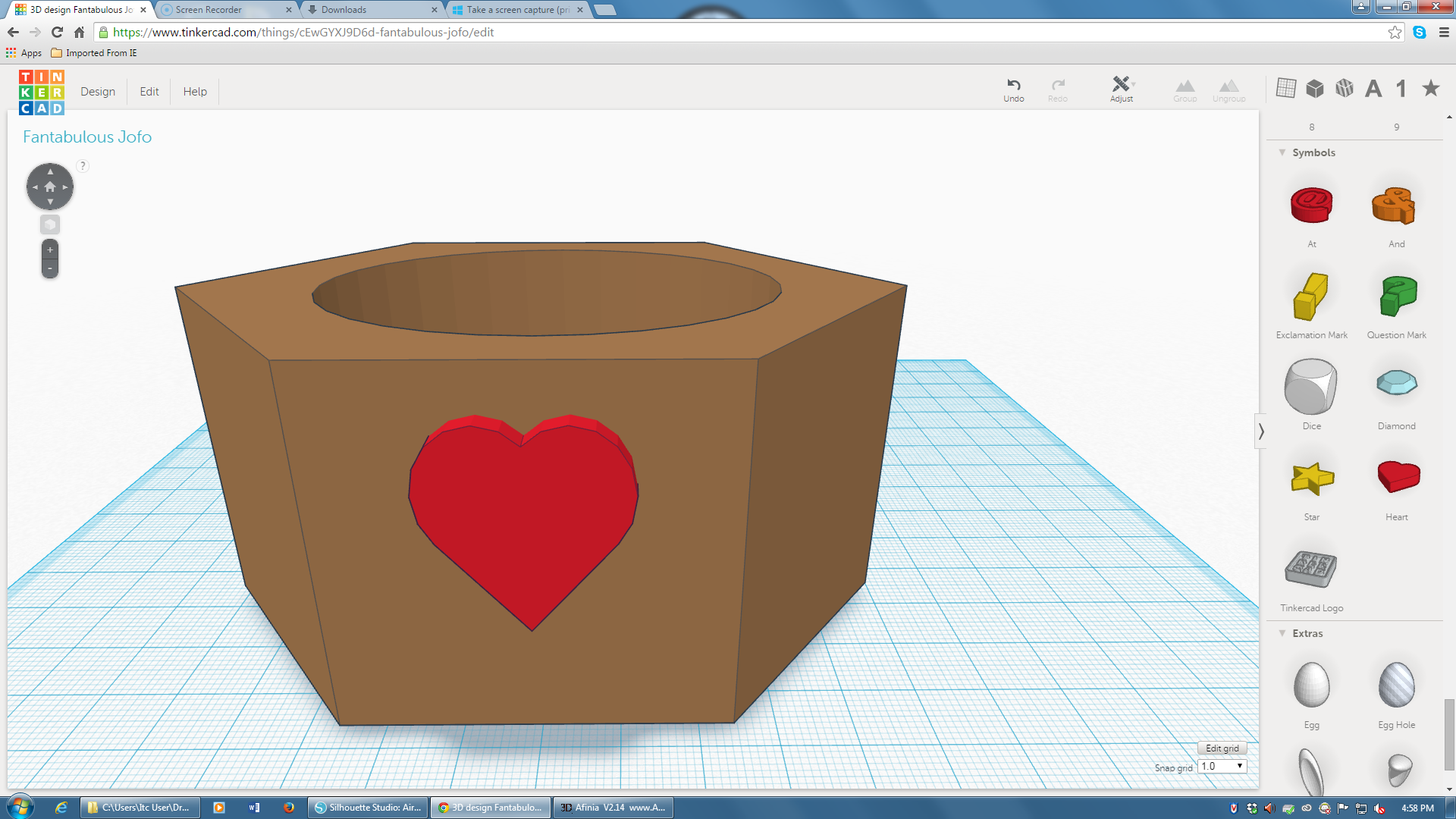Switch to the Downloads tab
The image size is (1456, 819).
[x=372, y=10]
